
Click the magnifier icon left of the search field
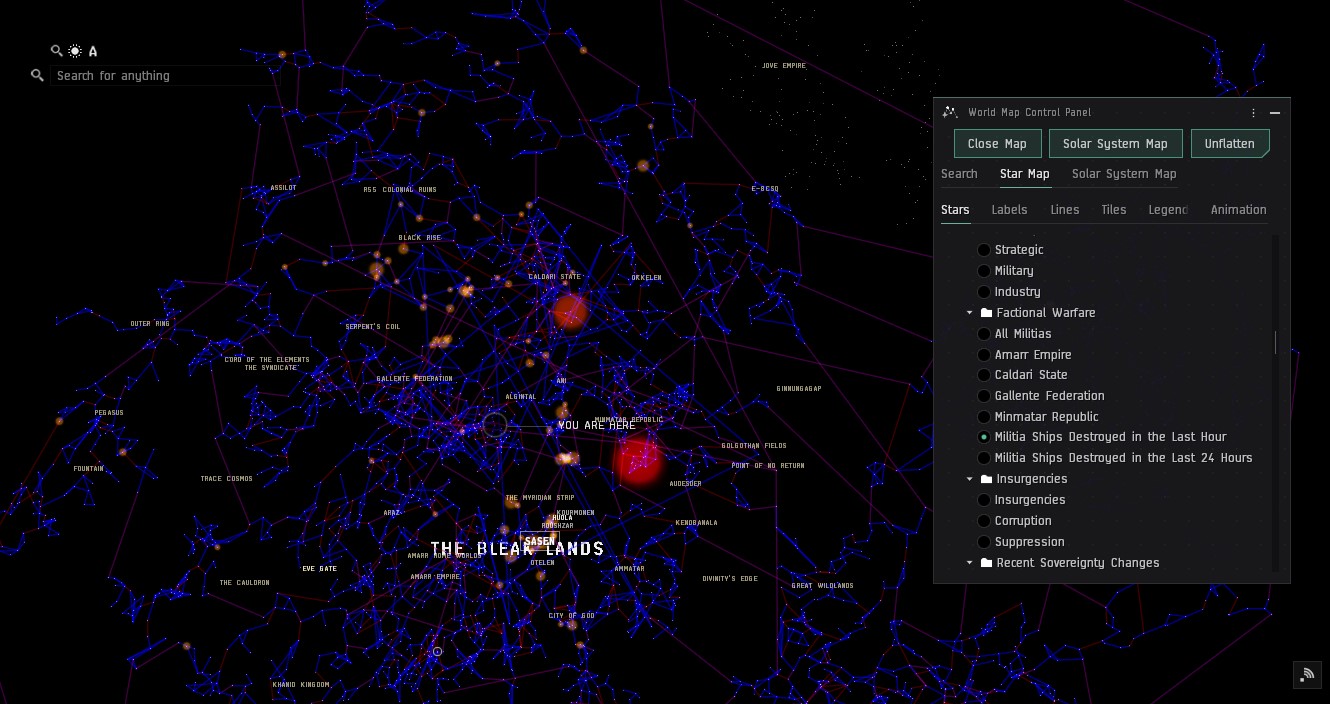click(x=38, y=75)
